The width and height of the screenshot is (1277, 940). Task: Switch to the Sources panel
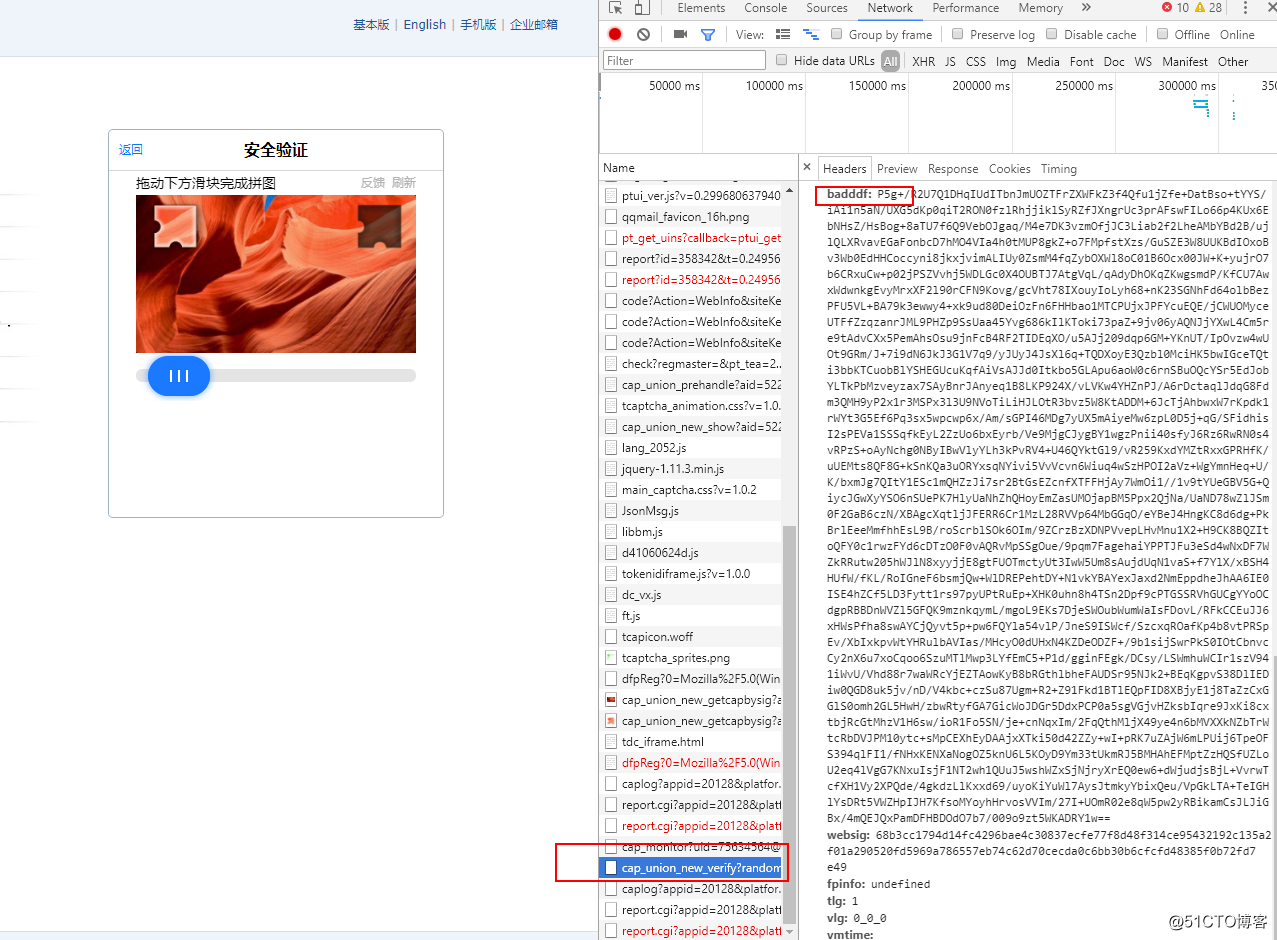coord(827,8)
